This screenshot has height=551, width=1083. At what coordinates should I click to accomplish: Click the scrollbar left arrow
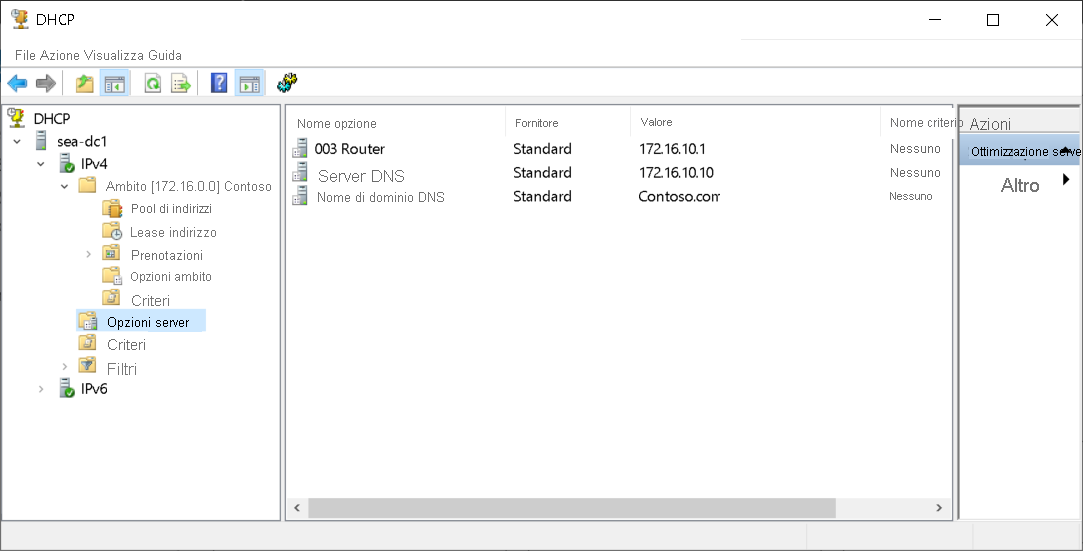(297, 508)
